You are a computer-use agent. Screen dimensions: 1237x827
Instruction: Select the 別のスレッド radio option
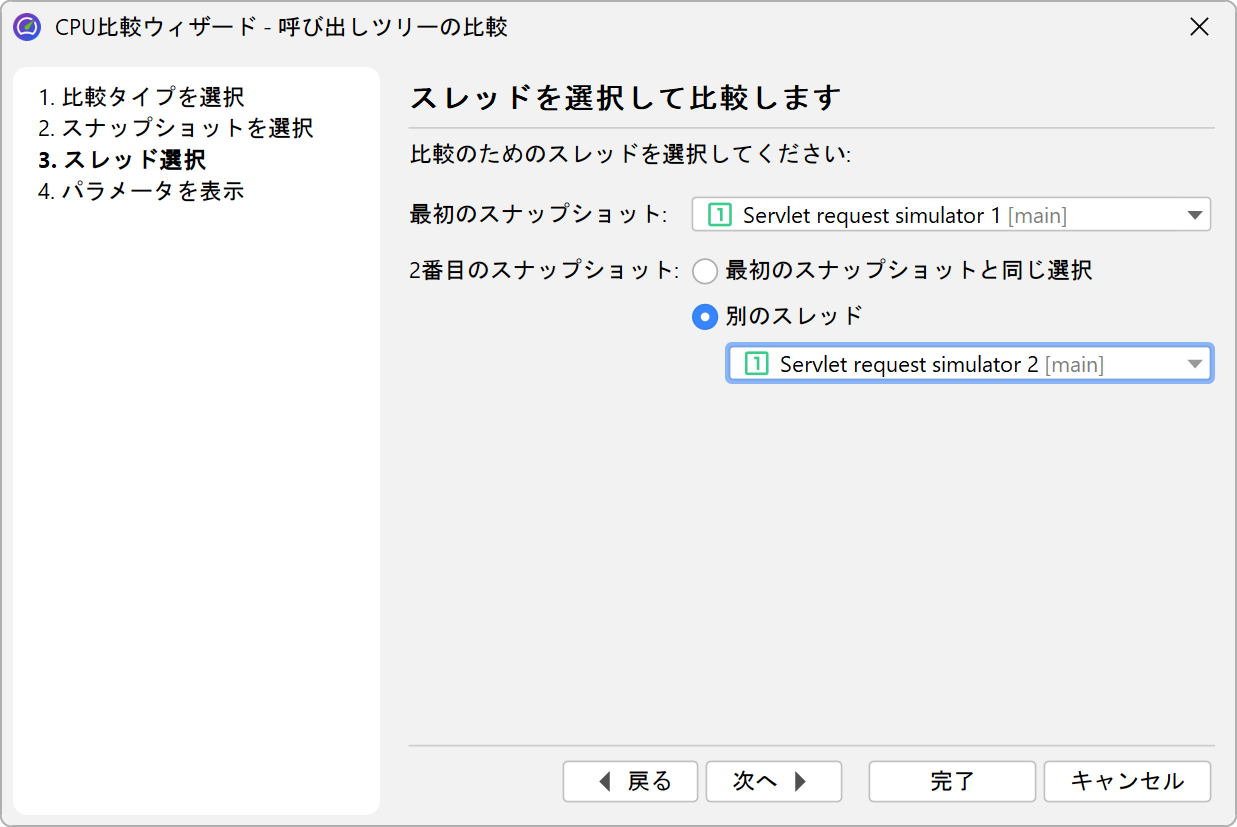(705, 317)
